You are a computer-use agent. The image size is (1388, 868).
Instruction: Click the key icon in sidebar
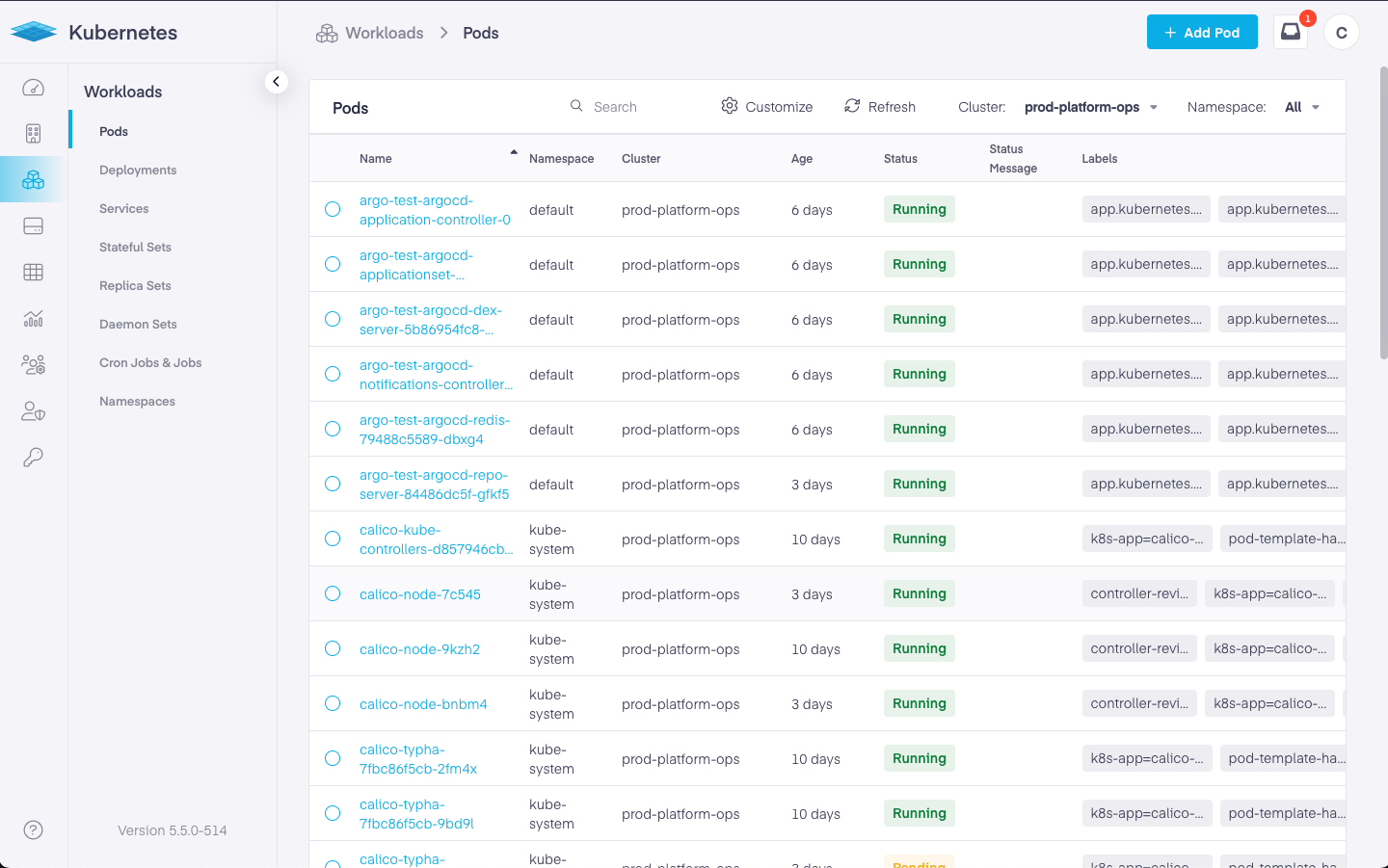click(x=33, y=458)
